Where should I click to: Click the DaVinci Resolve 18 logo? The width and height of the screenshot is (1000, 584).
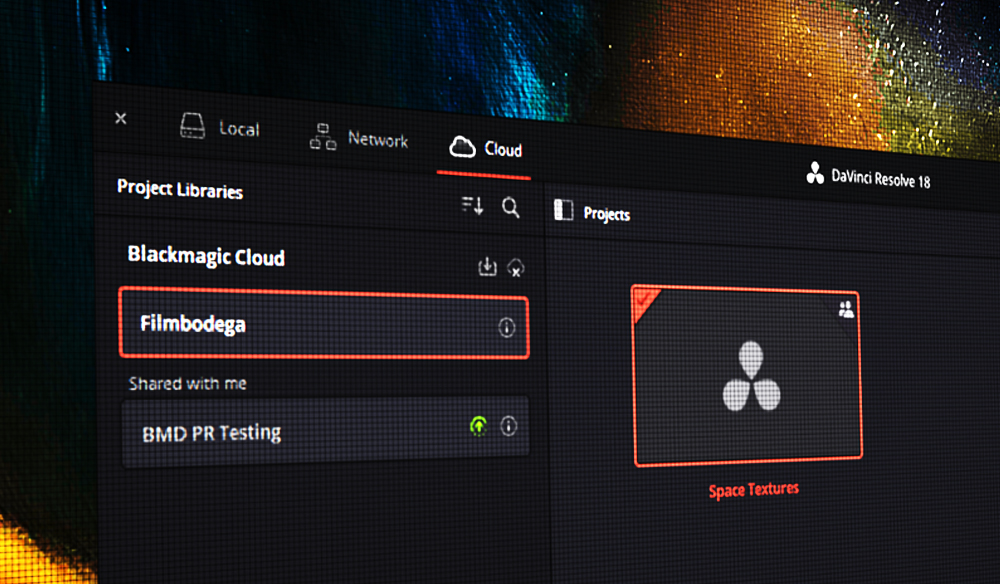tap(815, 173)
